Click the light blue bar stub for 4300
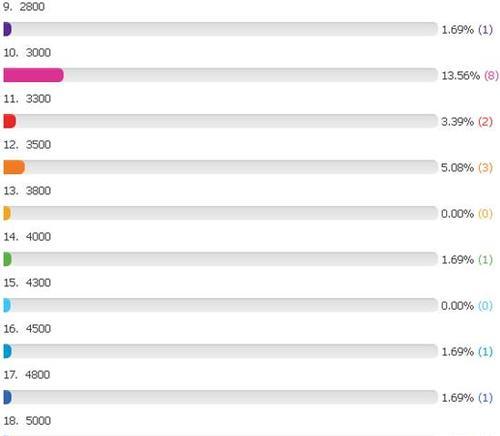Screen dimensions: 500x436 point(7,305)
